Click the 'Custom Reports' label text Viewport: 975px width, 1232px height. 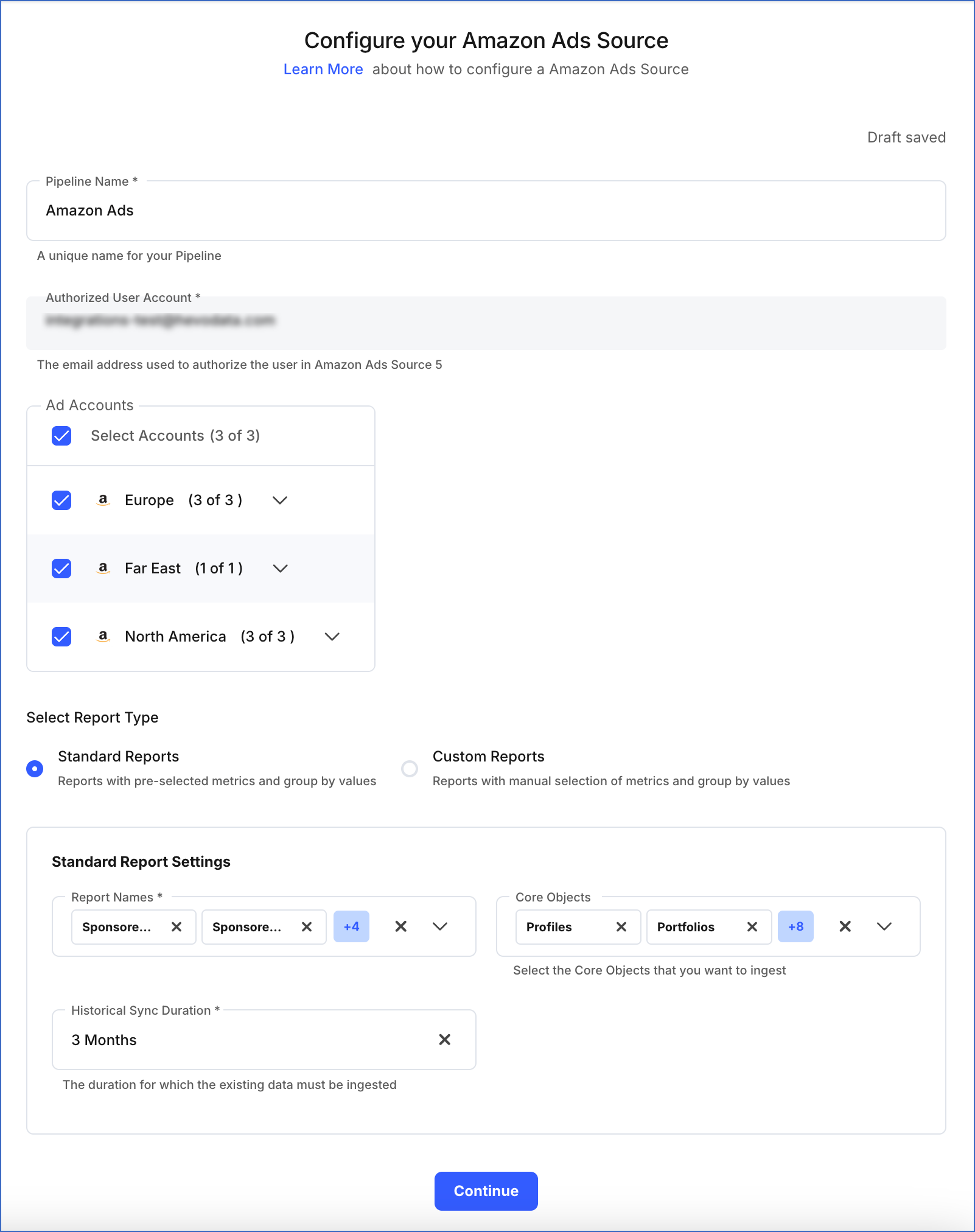click(489, 757)
